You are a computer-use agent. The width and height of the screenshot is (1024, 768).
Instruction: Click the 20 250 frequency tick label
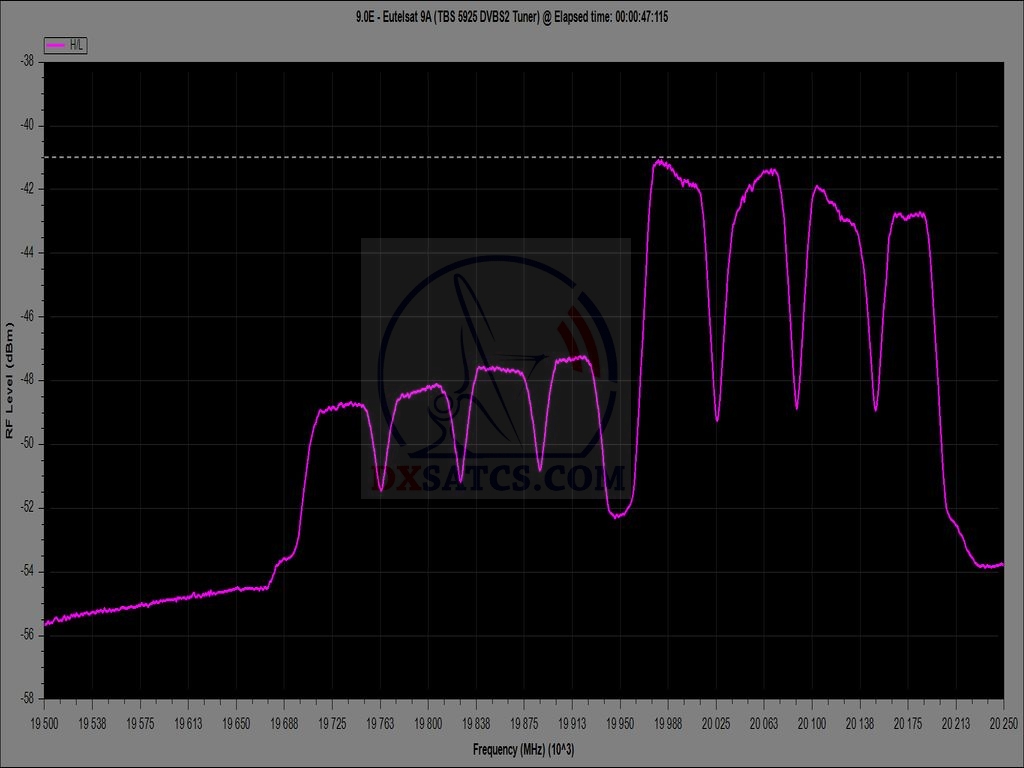[1003, 721]
